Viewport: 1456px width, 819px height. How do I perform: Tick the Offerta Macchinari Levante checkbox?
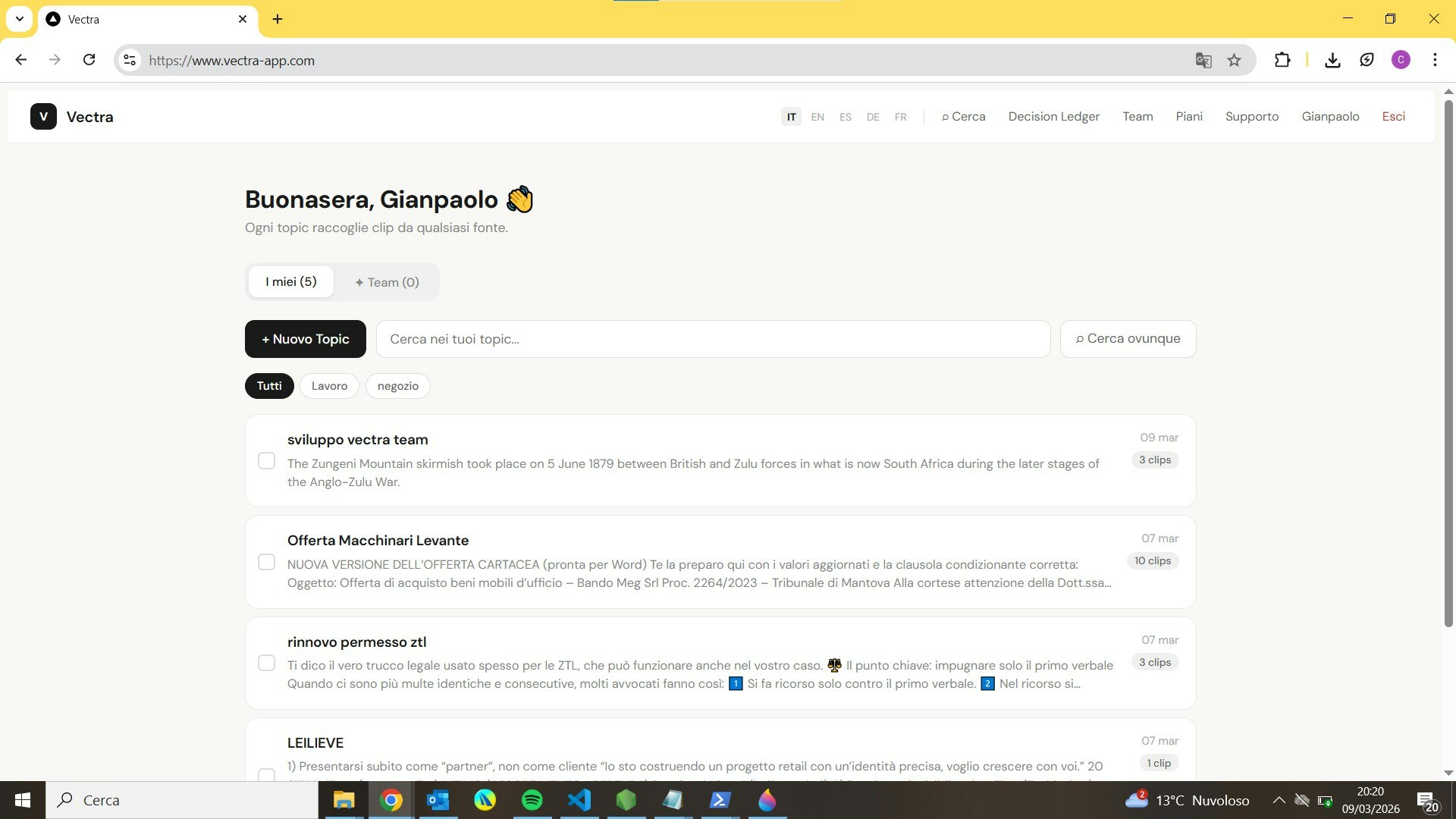click(x=266, y=562)
